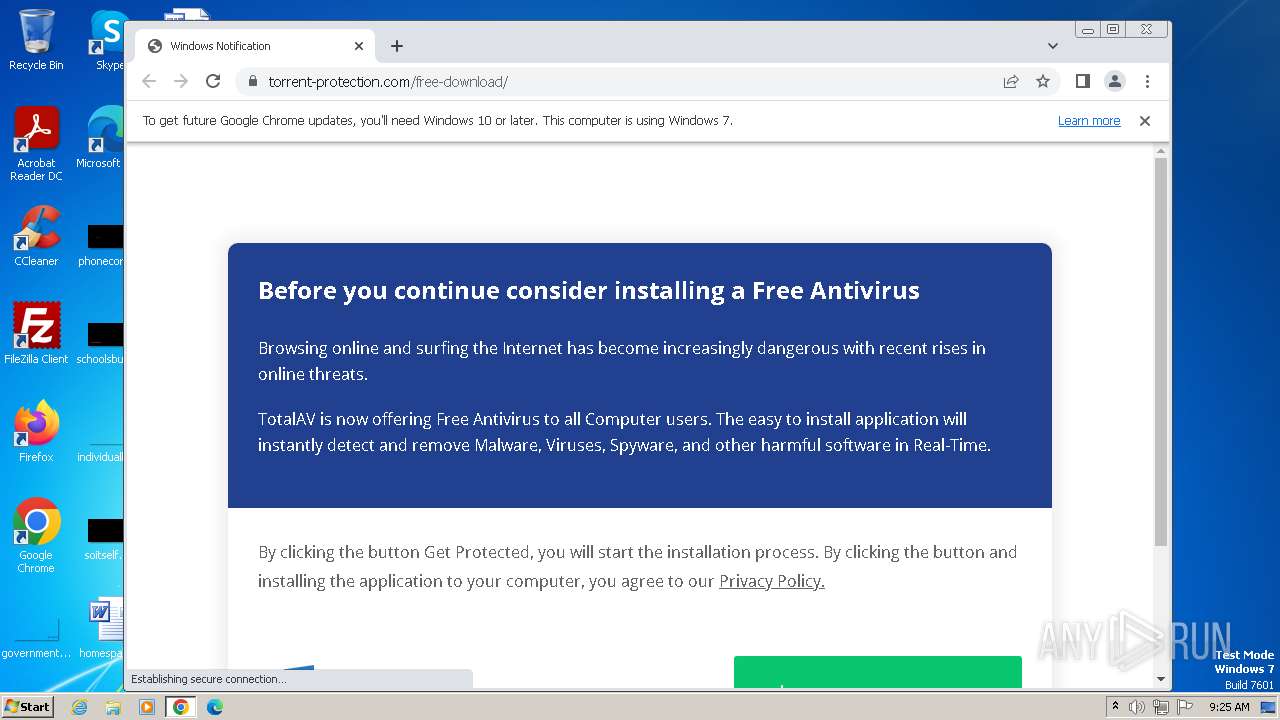This screenshot has width=1280, height=720.
Task: Open the homespa Word document icon
Action: (103, 627)
